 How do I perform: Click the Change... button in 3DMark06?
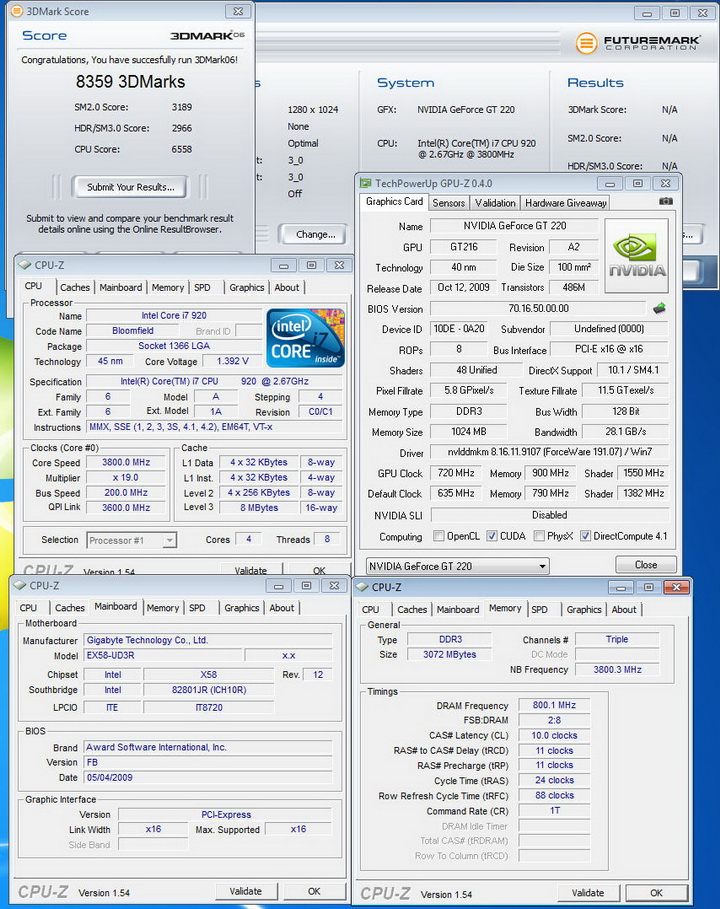(315, 234)
